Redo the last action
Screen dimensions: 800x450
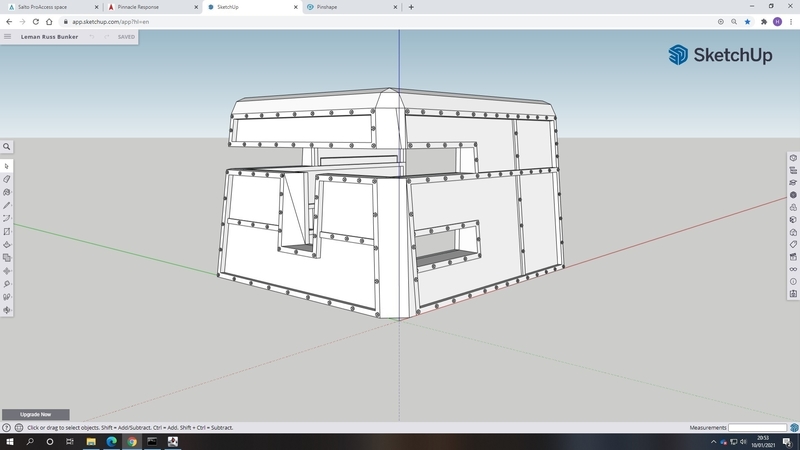tap(107, 37)
